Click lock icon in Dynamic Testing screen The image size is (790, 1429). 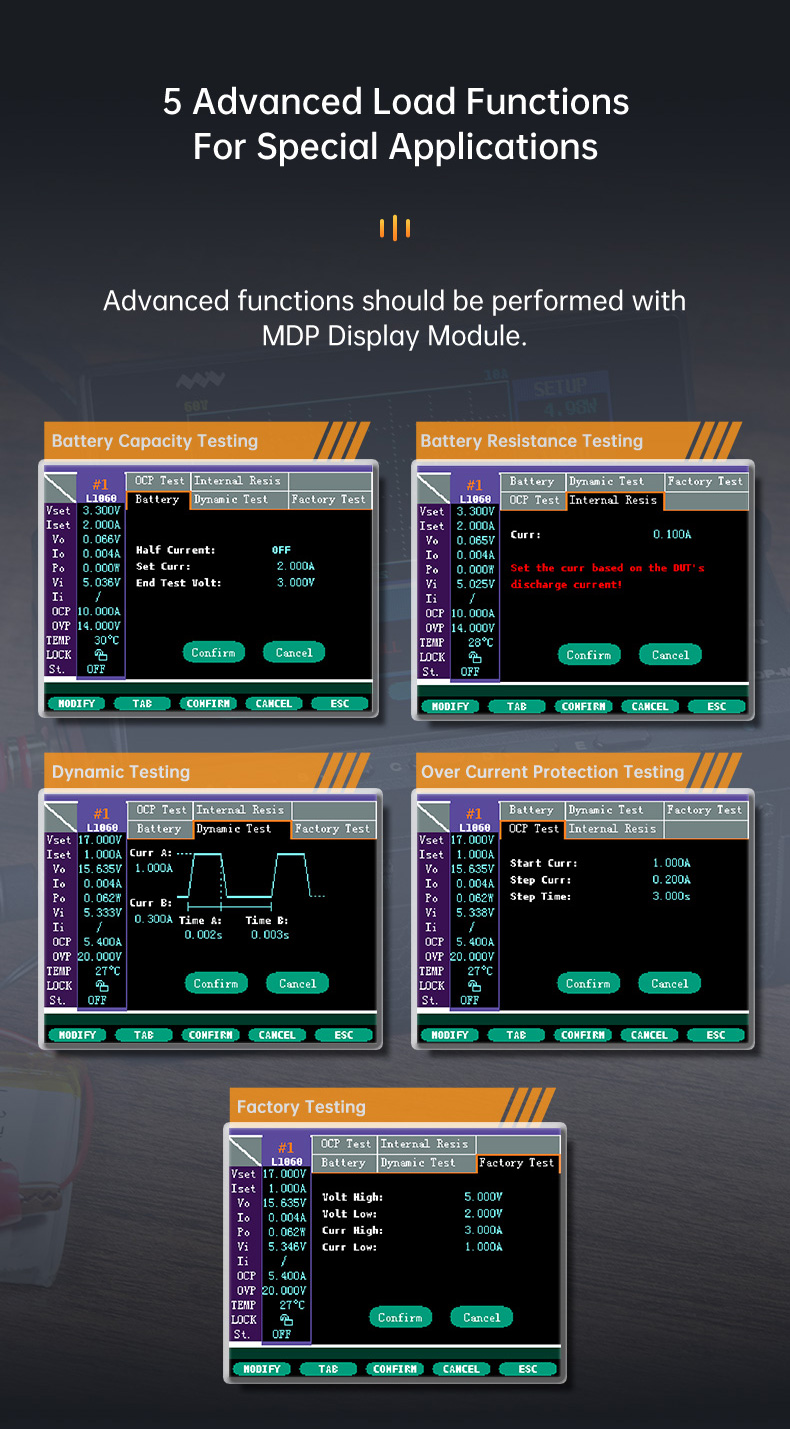click(x=100, y=985)
